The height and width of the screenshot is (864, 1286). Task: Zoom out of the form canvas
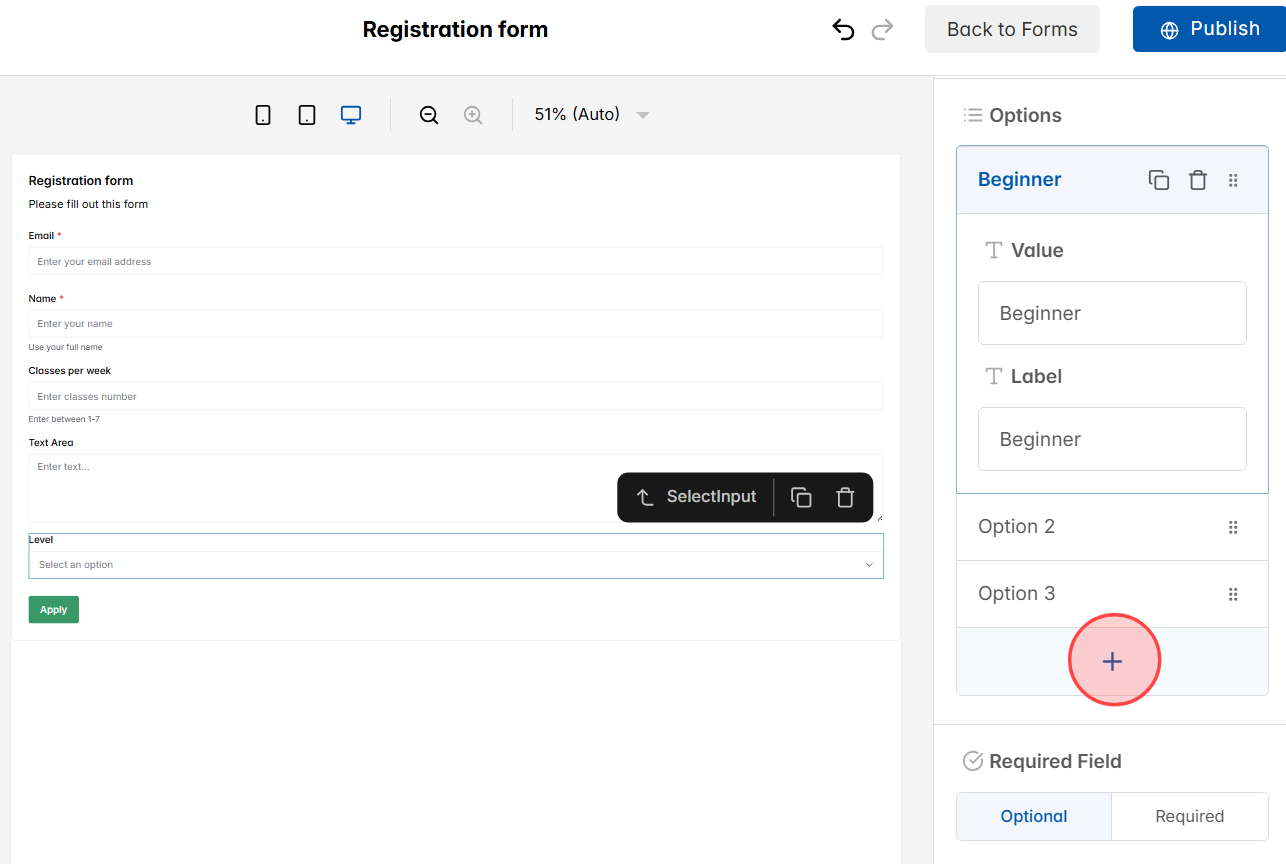[428, 114]
